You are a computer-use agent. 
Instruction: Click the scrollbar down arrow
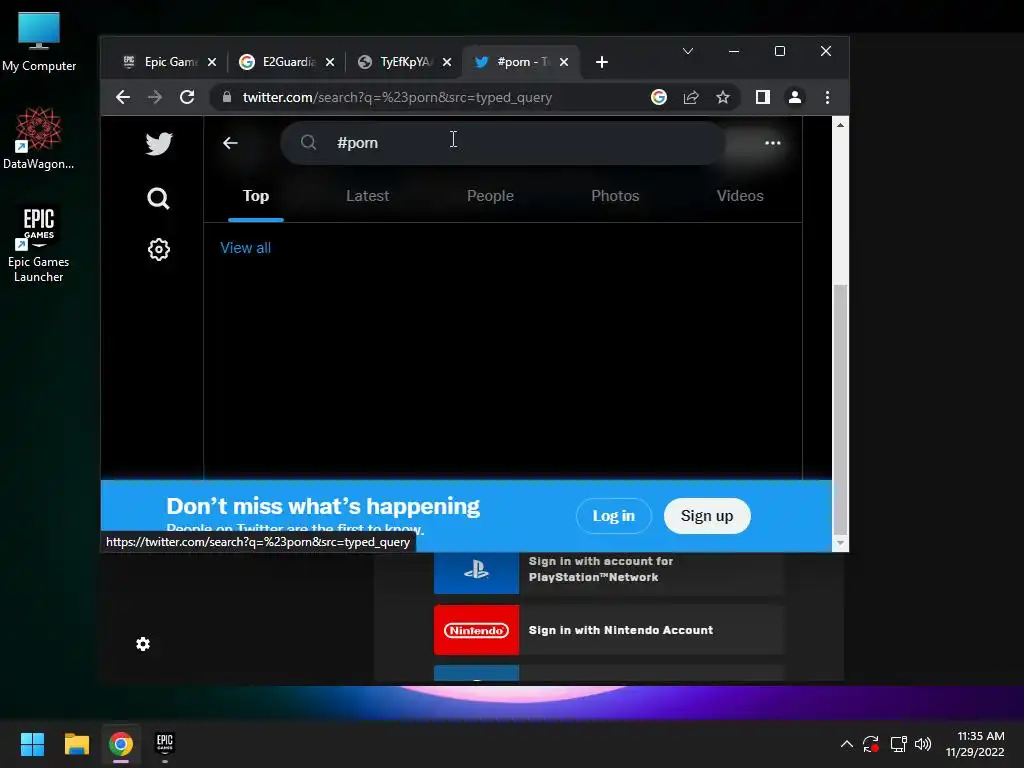coord(840,543)
